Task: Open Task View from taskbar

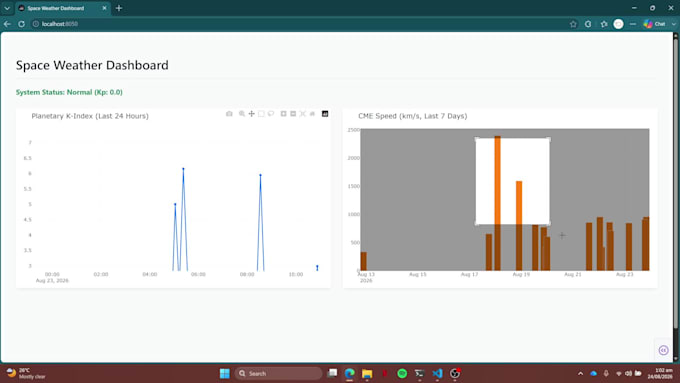Action: 332,373
